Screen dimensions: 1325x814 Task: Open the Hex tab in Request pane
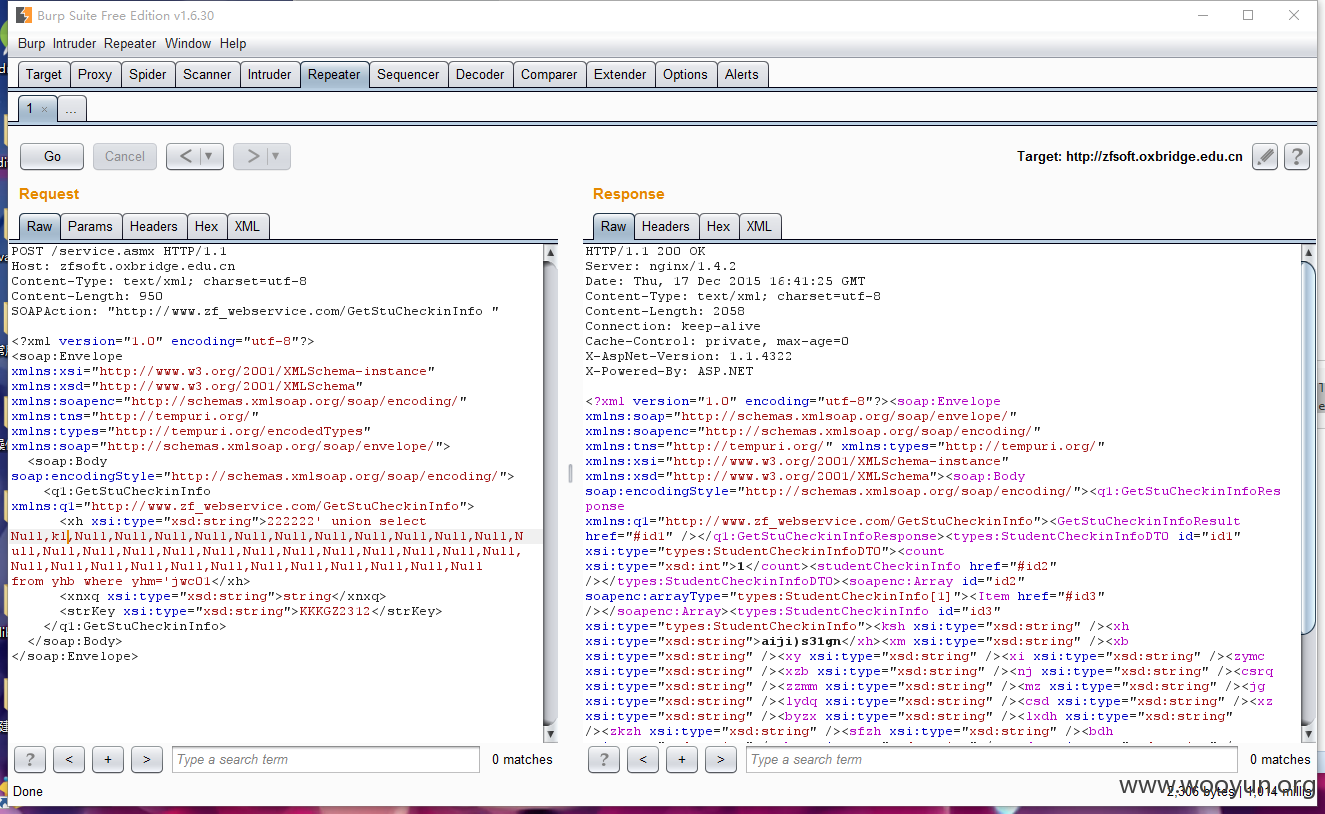pos(207,226)
